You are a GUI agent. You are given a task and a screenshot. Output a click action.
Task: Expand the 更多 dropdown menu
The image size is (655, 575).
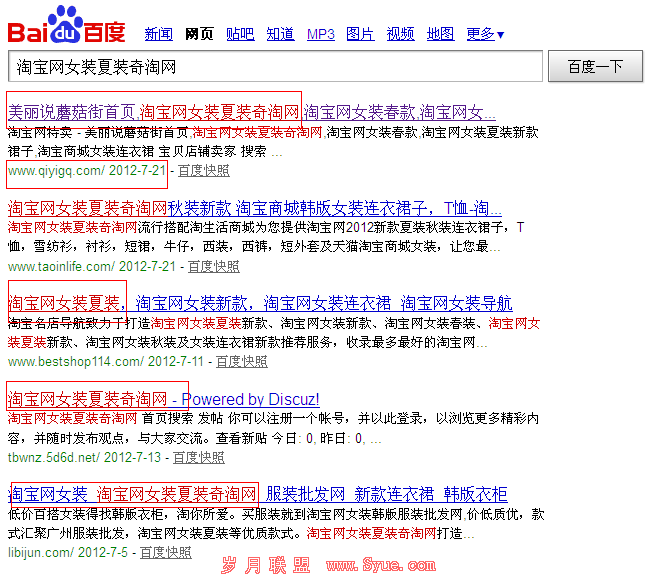coord(485,34)
